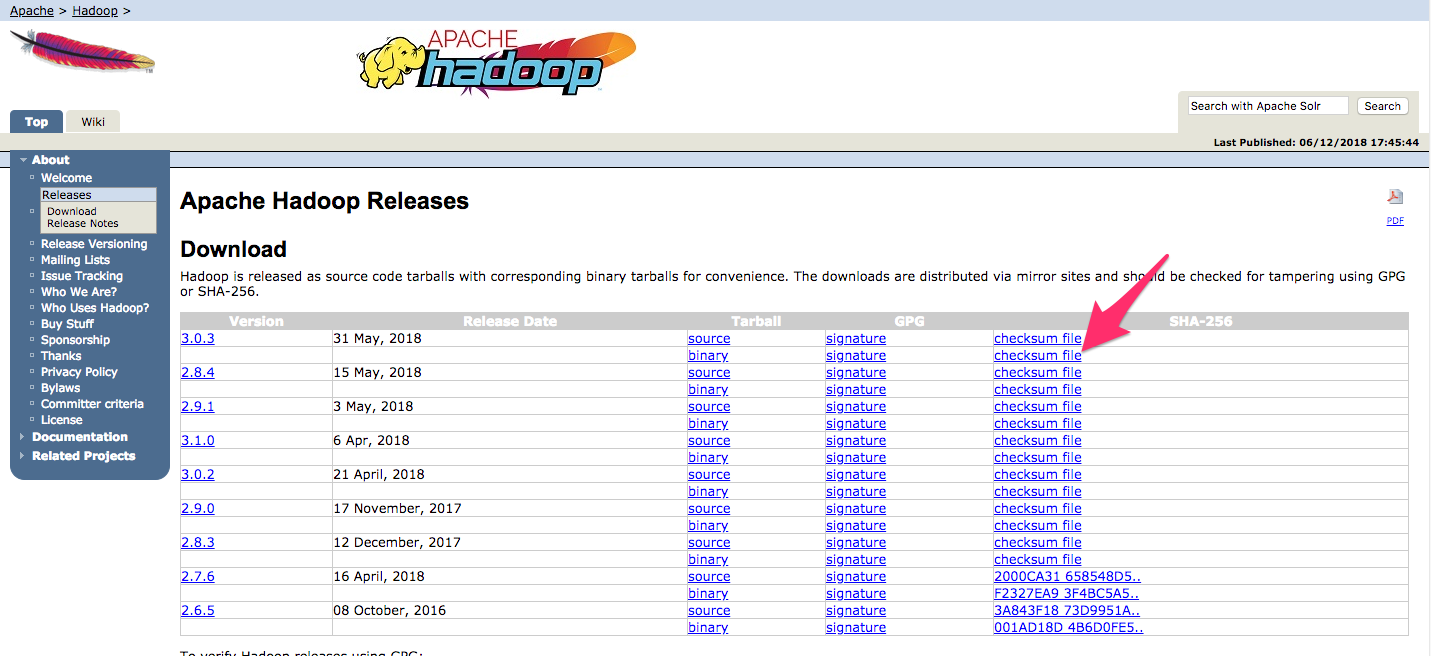This screenshot has width=1431, height=656.
Task: Download the 2.6.5 binary tarball
Action: click(708, 628)
